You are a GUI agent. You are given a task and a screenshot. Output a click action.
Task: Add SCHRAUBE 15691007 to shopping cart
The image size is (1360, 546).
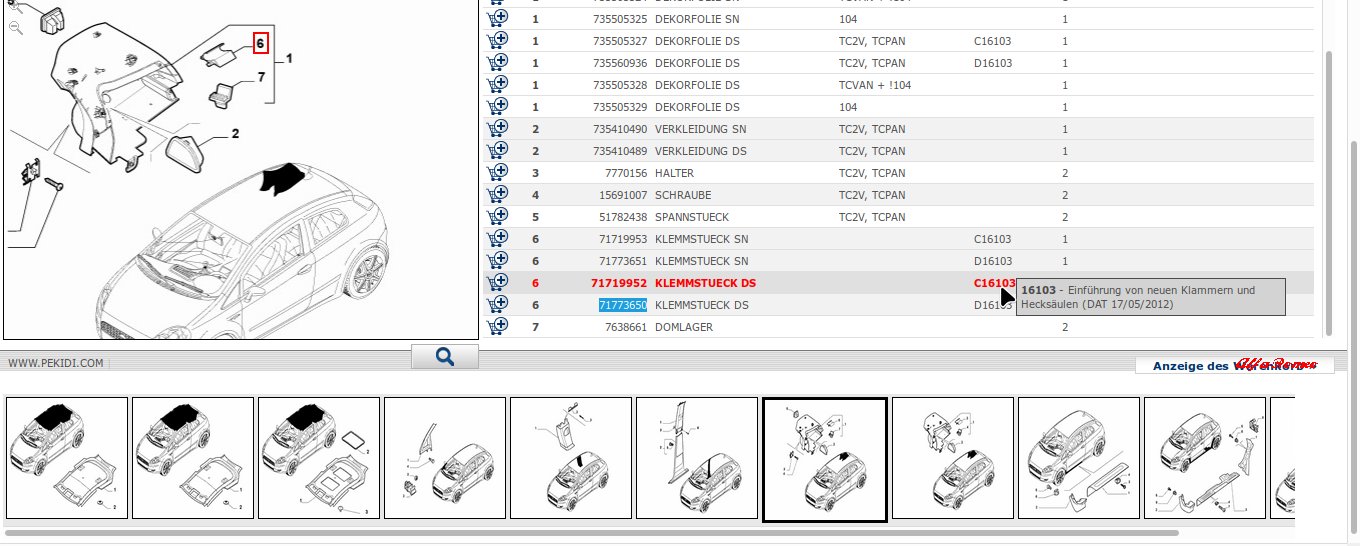497,194
